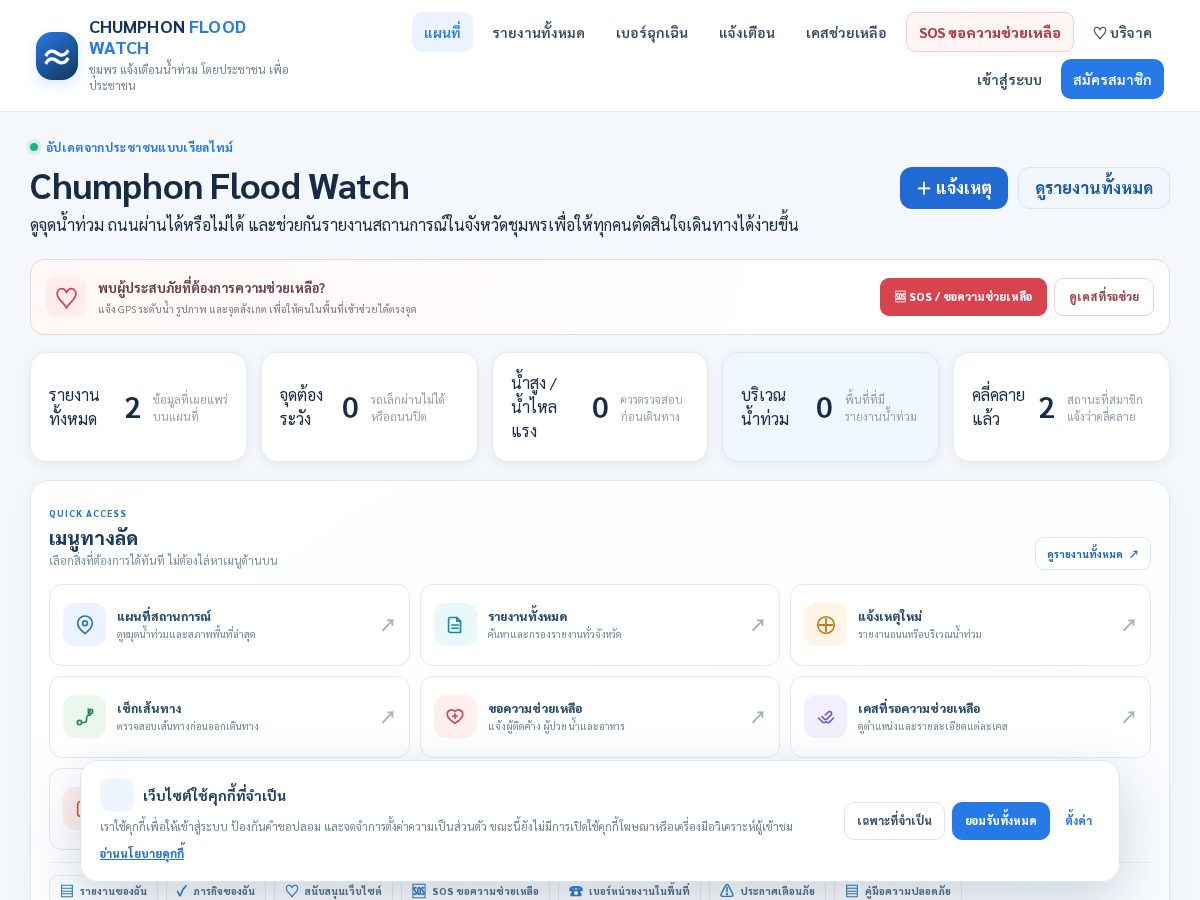Screen dimensions: 1200x900
Task: Click the arrow on รายงานทั้งหมด quick card
Action: tap(758, 625)
